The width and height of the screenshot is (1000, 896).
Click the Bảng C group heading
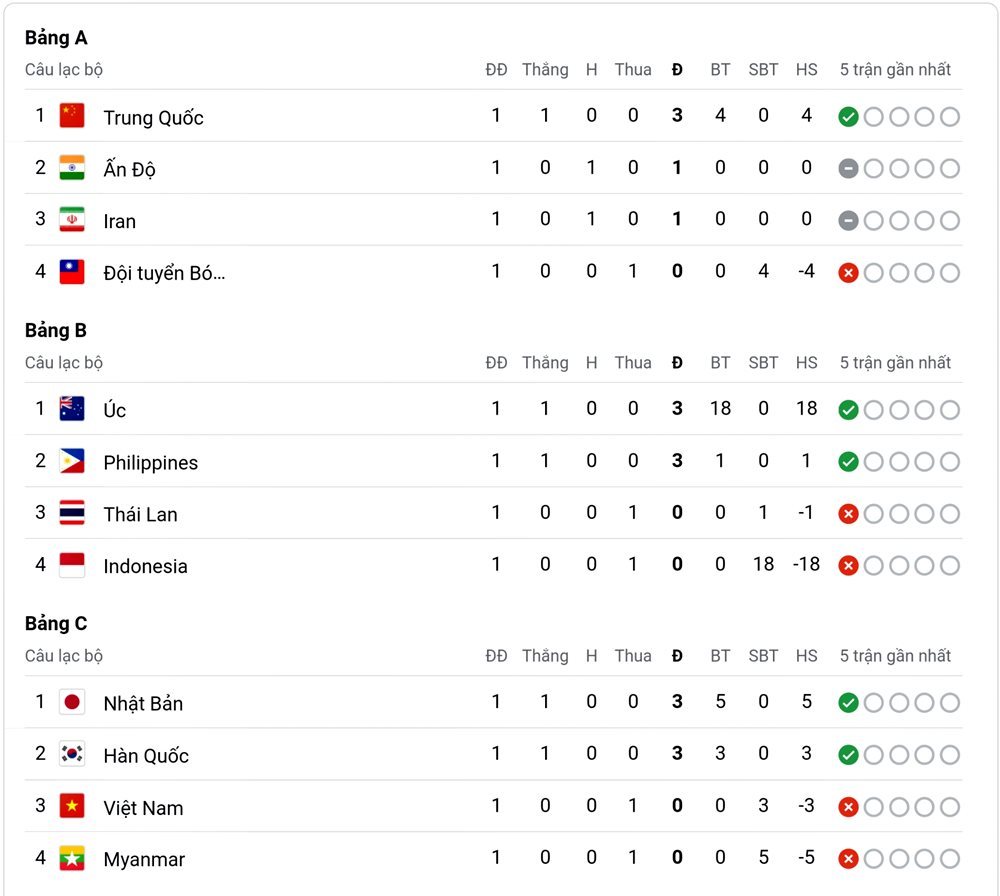pos(56,623)
